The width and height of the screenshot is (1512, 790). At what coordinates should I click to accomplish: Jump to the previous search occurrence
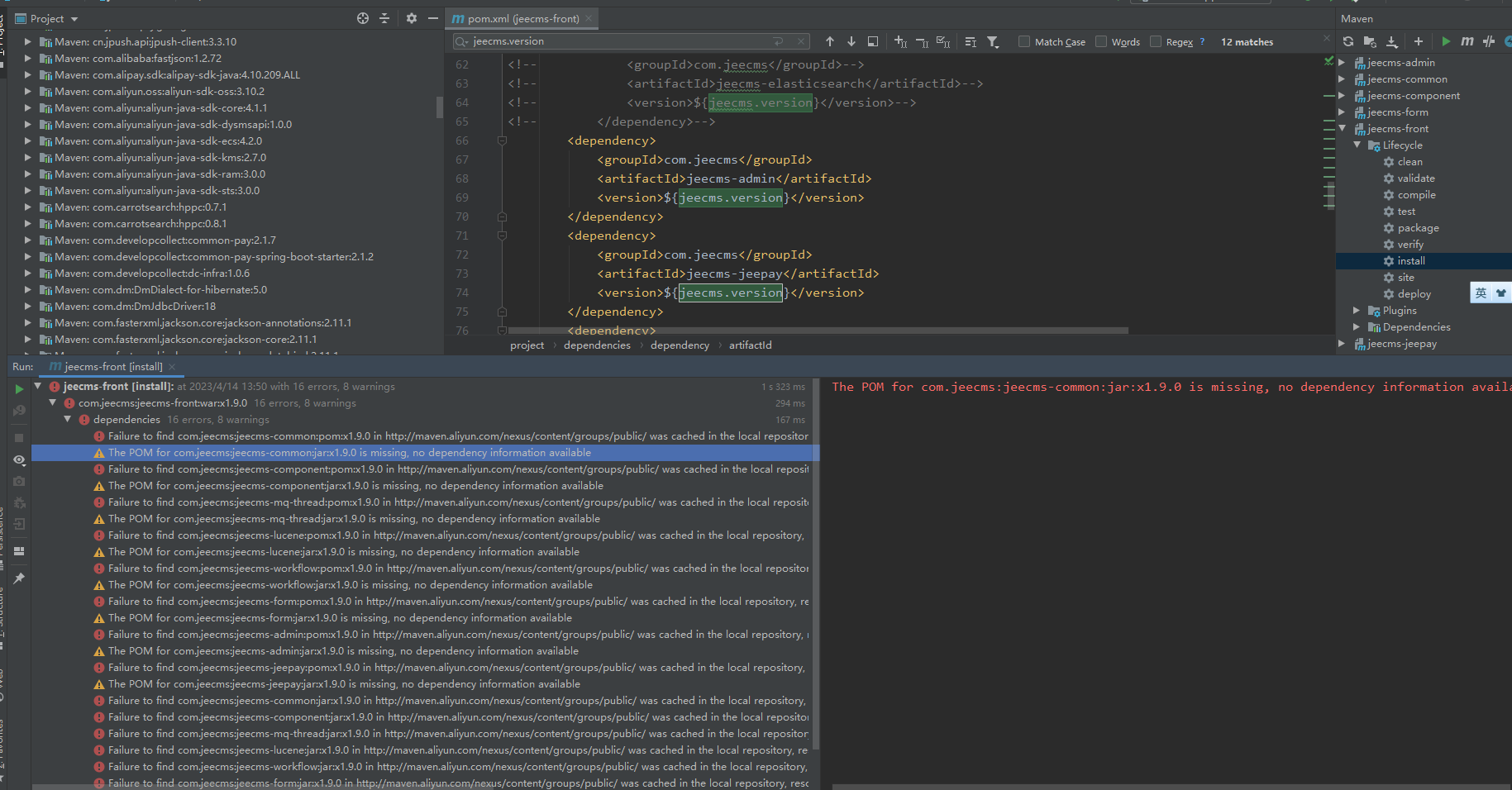click(x=830, y=41)
